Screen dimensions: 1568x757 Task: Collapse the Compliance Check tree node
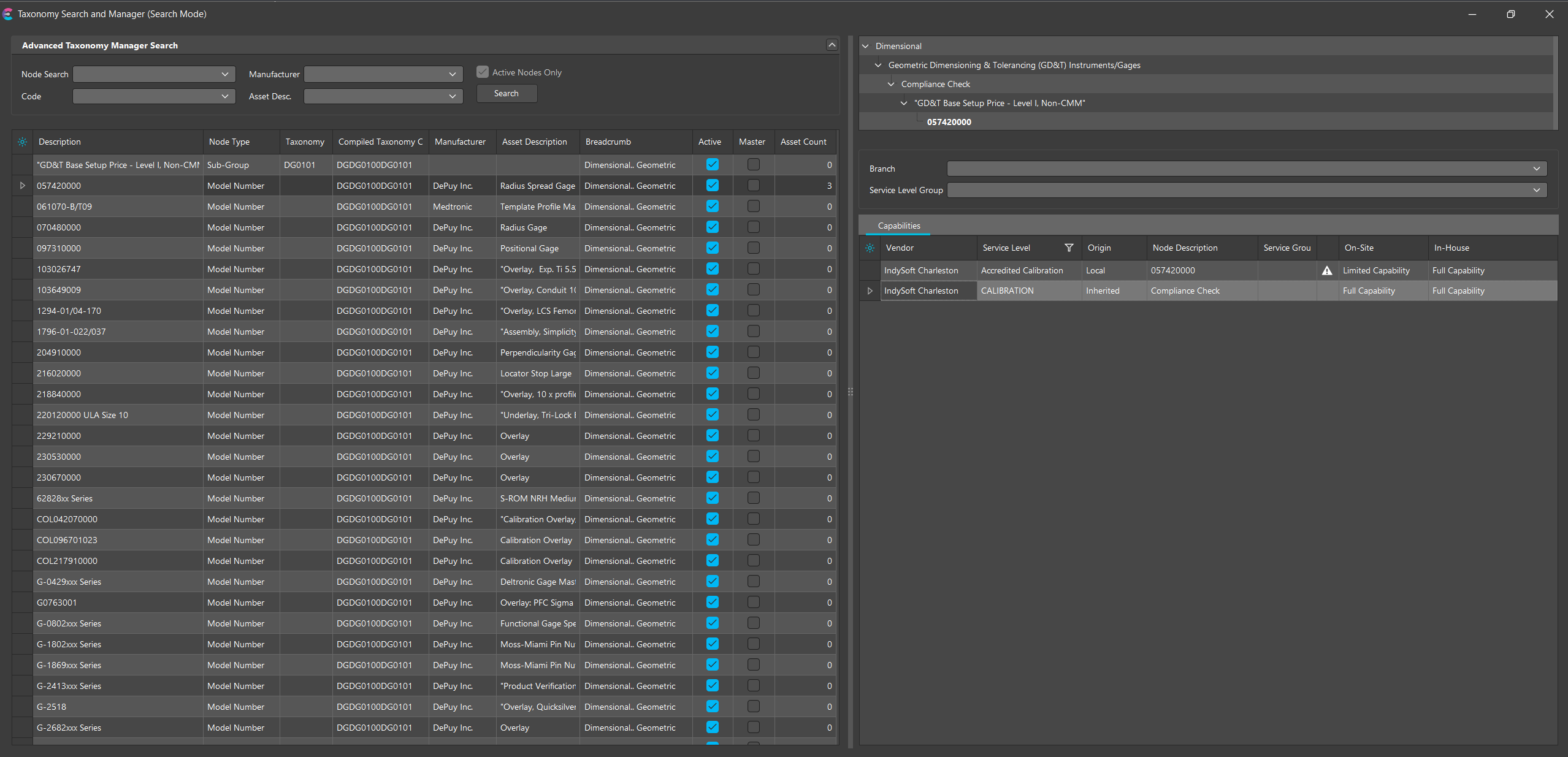click(x=891, y=84)
